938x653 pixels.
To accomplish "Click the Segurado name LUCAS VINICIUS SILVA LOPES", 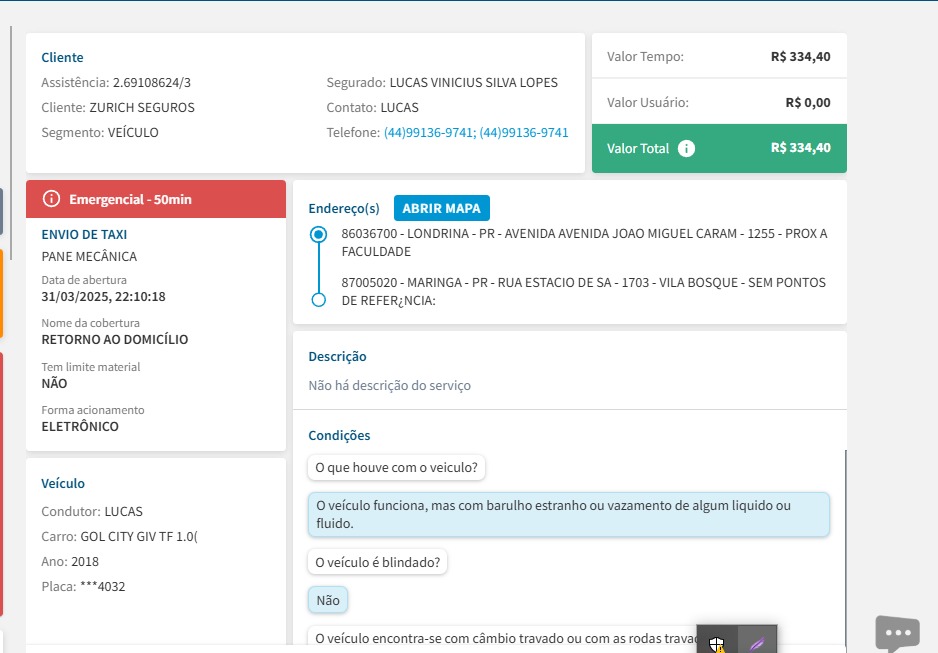I will pos(473,83).
